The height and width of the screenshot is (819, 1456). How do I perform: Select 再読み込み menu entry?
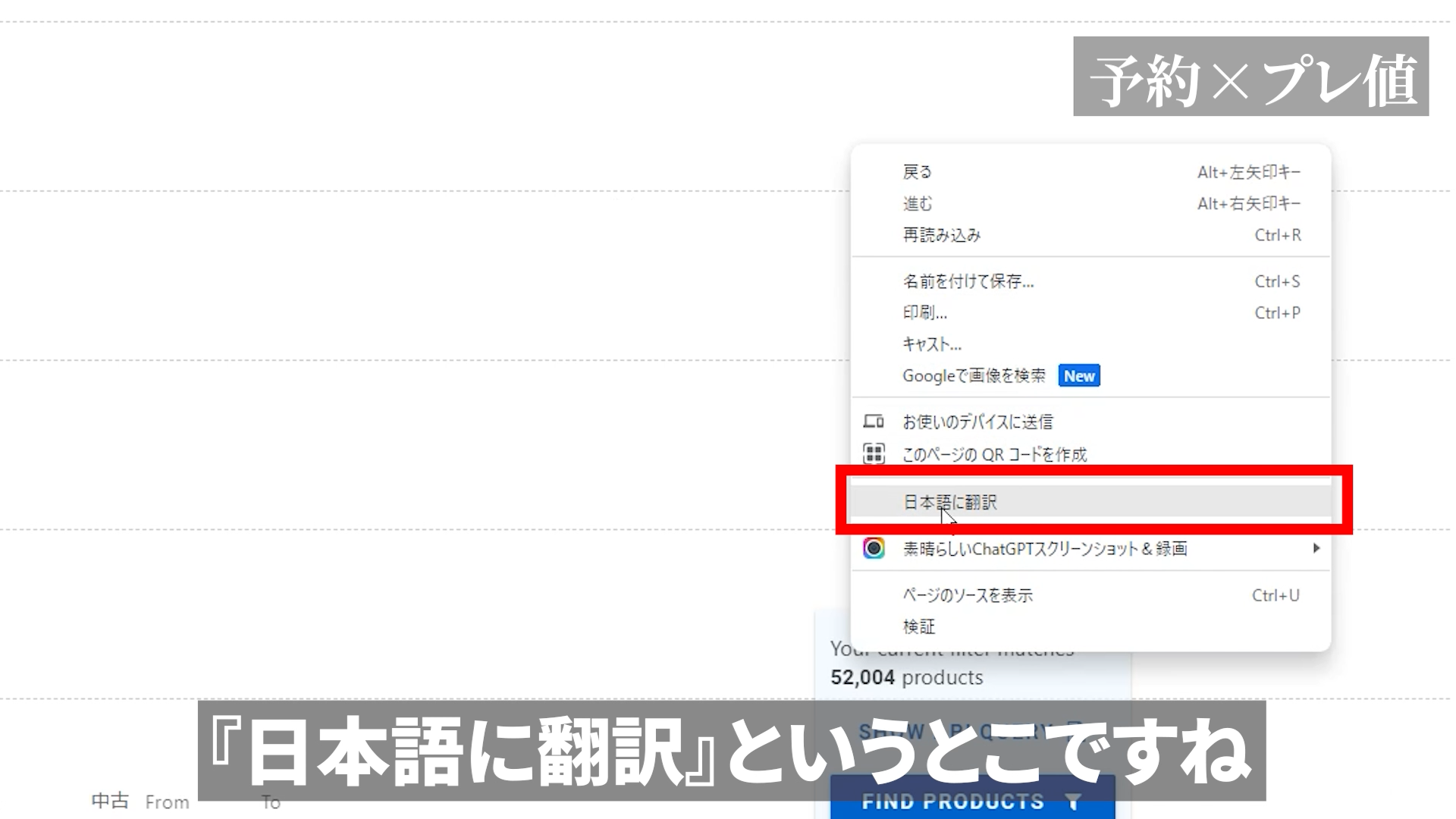click(x=941, y=235)
